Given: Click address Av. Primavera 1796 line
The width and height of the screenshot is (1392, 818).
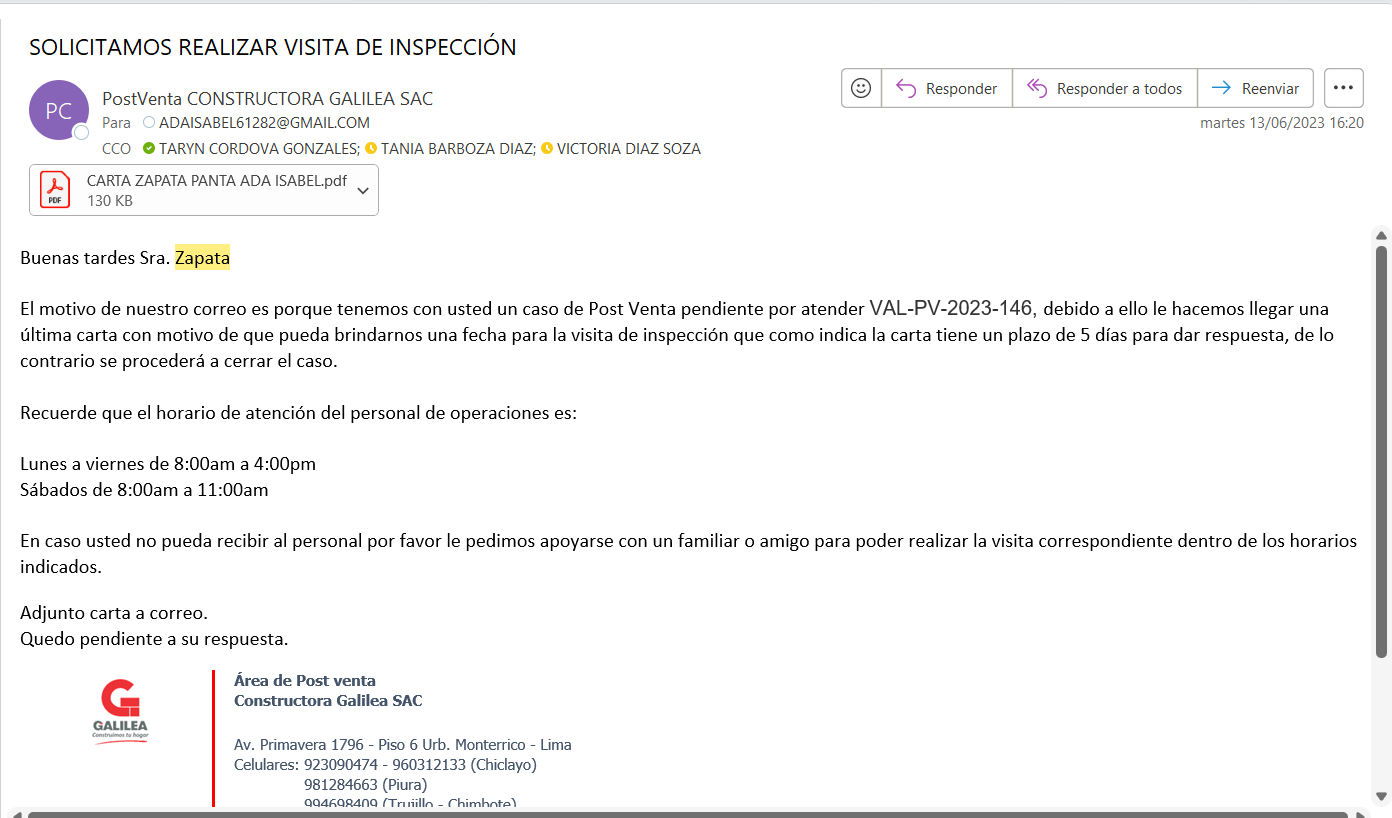Looking at the screenshot, I should pos(403,745).
